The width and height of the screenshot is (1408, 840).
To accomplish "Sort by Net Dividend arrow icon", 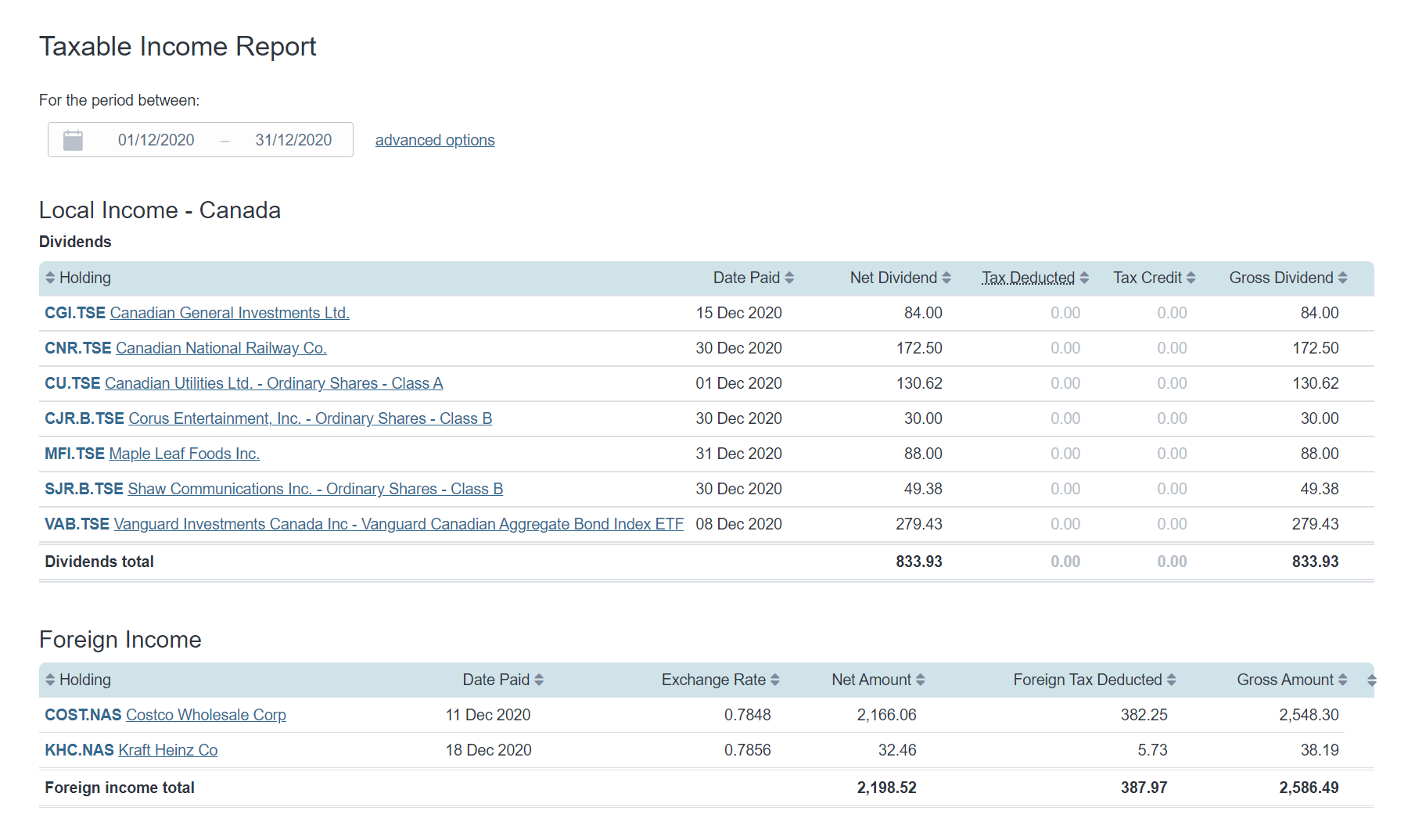I will click(946, 278).
